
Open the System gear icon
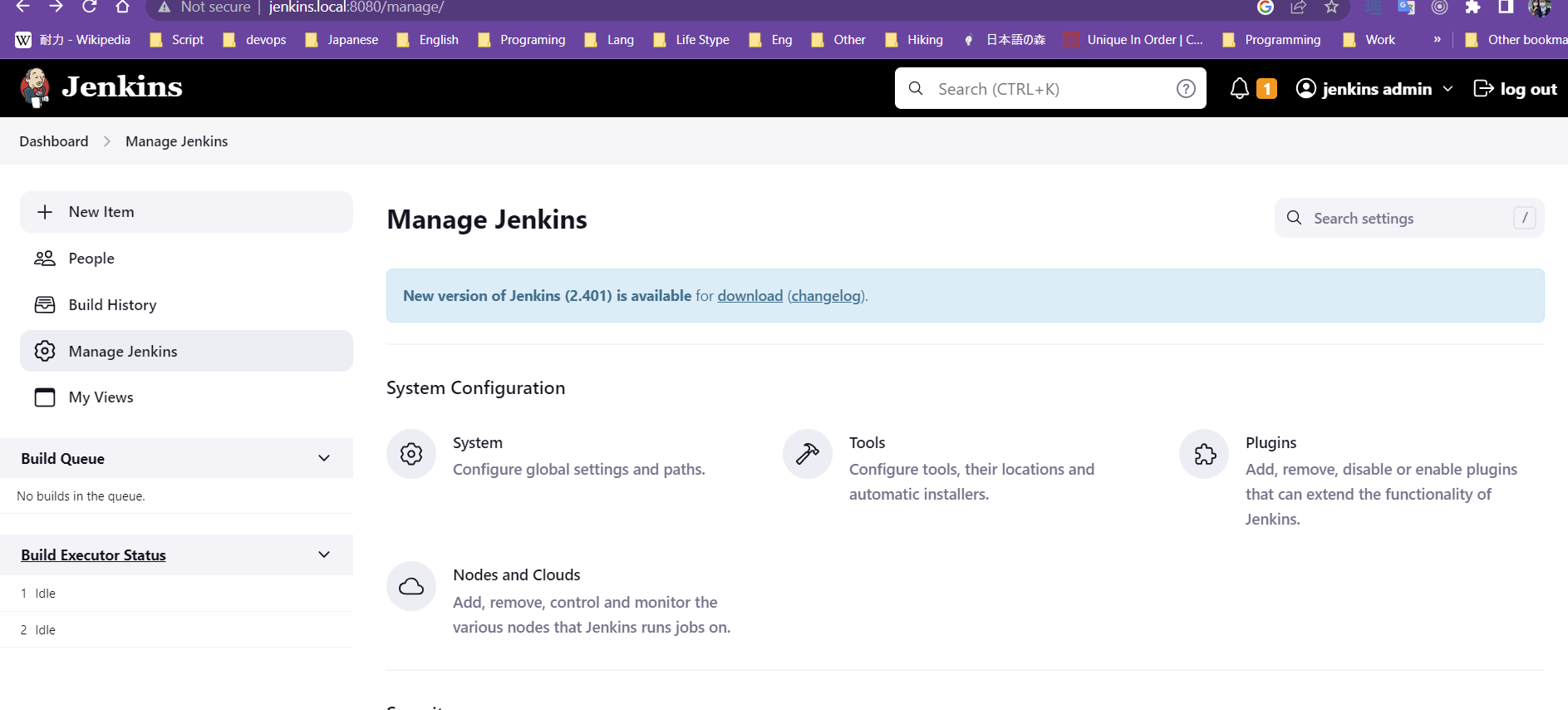coord(411,454)
